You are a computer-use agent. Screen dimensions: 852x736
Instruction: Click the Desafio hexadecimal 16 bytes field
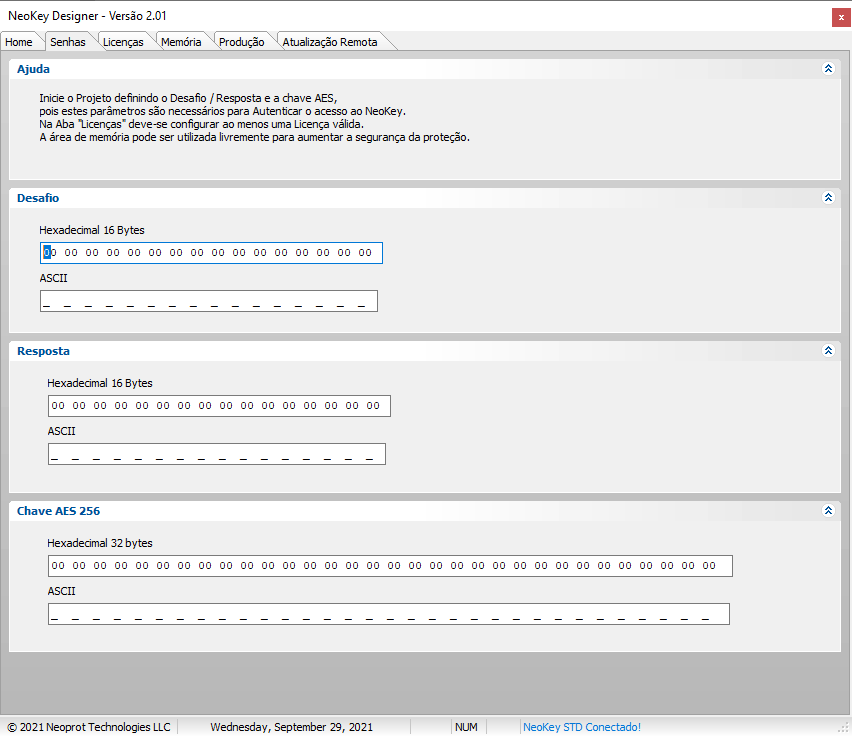pyautogui.click(x=211, y=253)
